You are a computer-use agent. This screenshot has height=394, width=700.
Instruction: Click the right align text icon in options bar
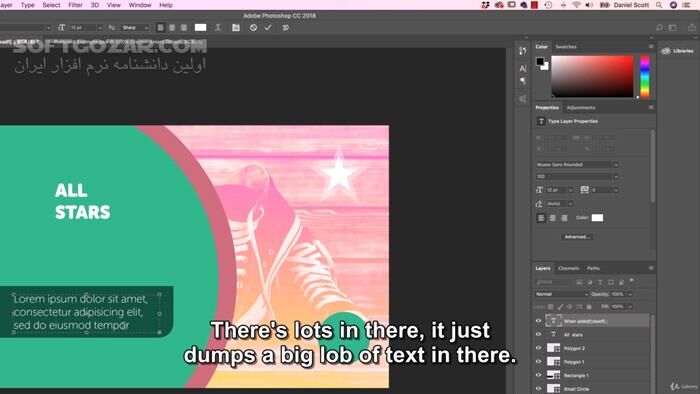(x=183, y=28)
